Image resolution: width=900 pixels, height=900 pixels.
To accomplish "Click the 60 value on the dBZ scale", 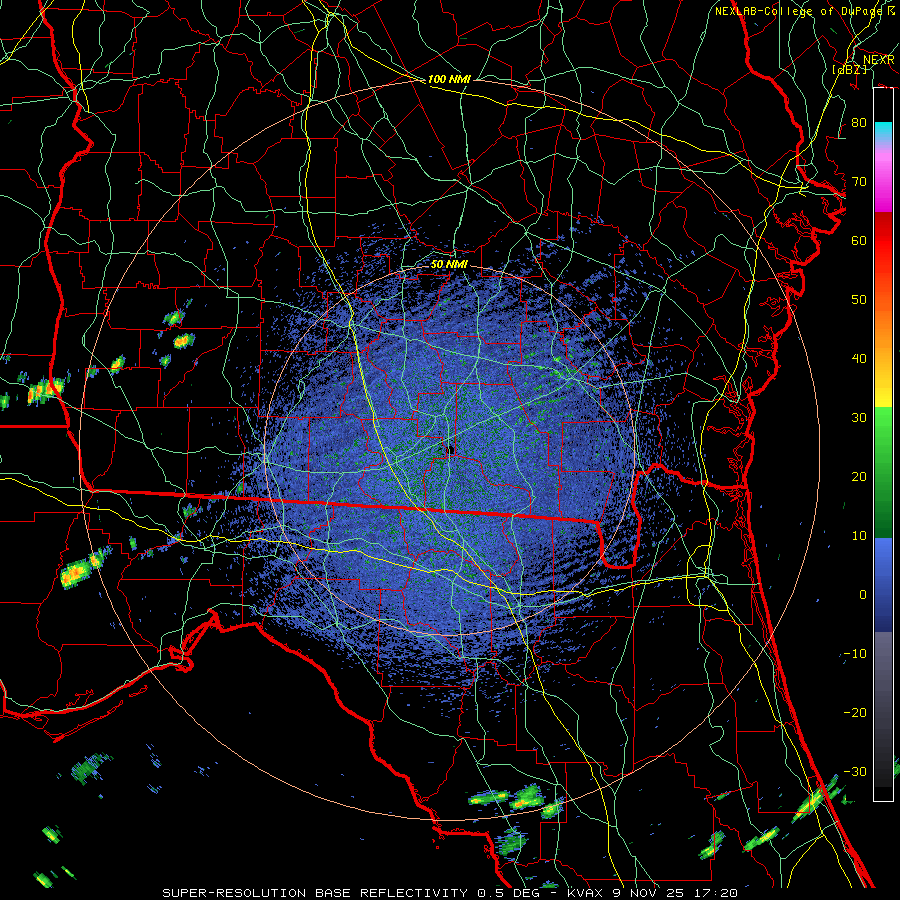I will (x=859, y=240).
